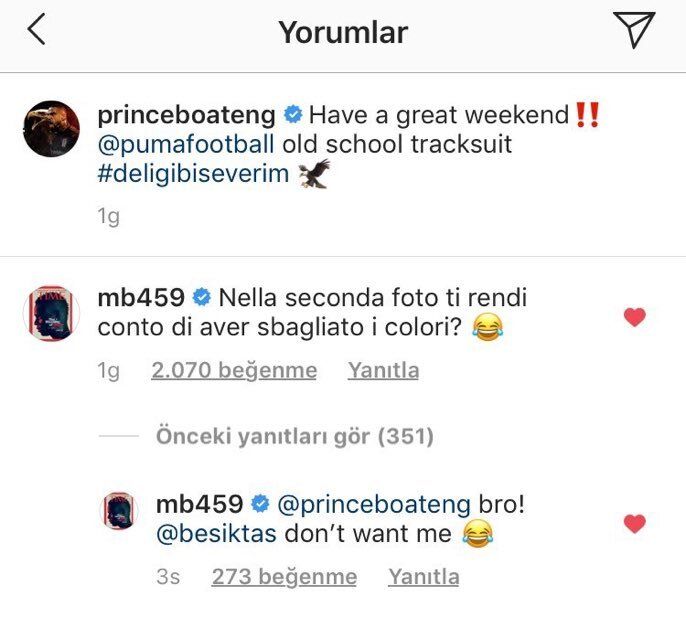
Task: Open mb459 username on the Italian comment
Action: point(140,297)
